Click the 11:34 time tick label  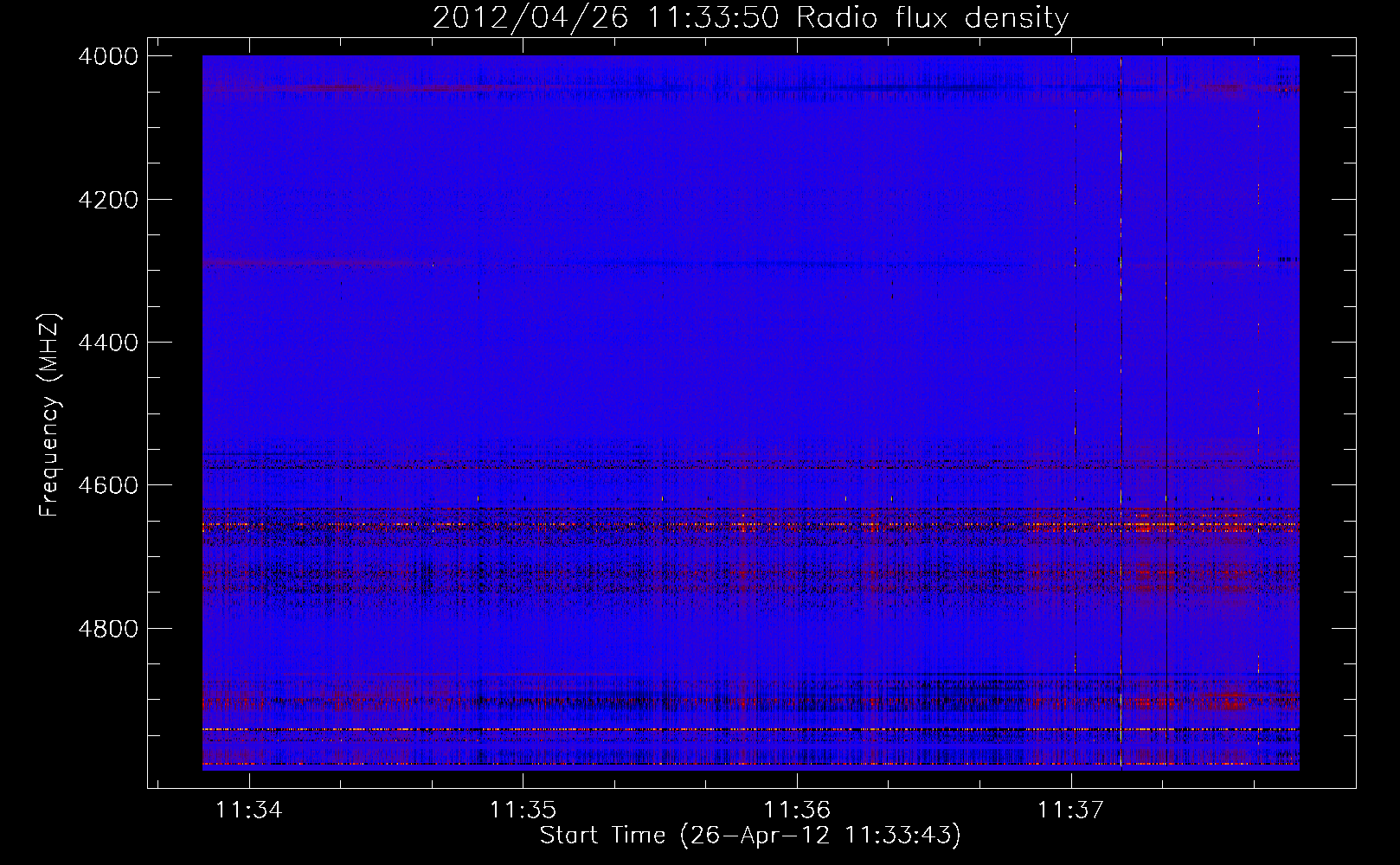[x=250, y=811]
